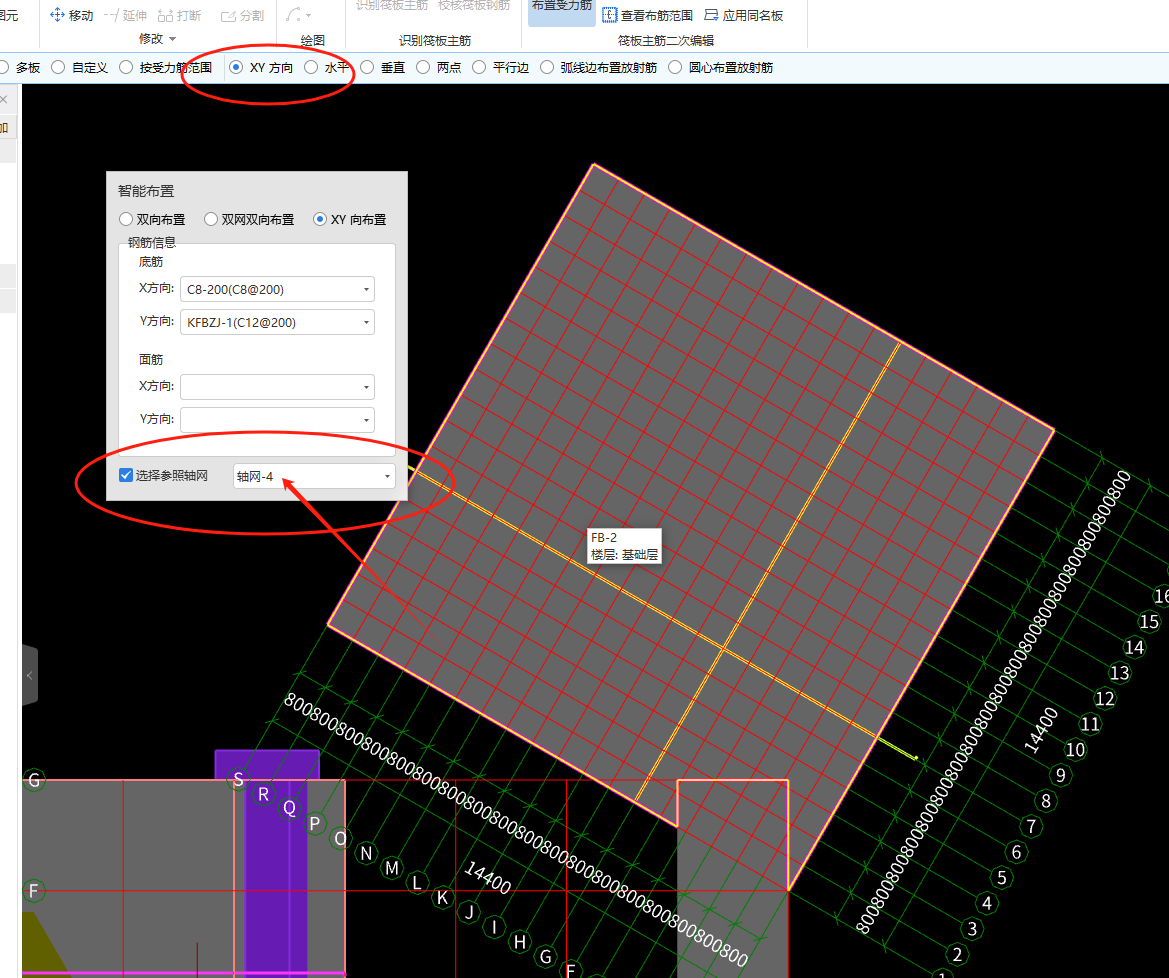Click the 打断 break tool
1169x978 pixels.
point(180,15)
